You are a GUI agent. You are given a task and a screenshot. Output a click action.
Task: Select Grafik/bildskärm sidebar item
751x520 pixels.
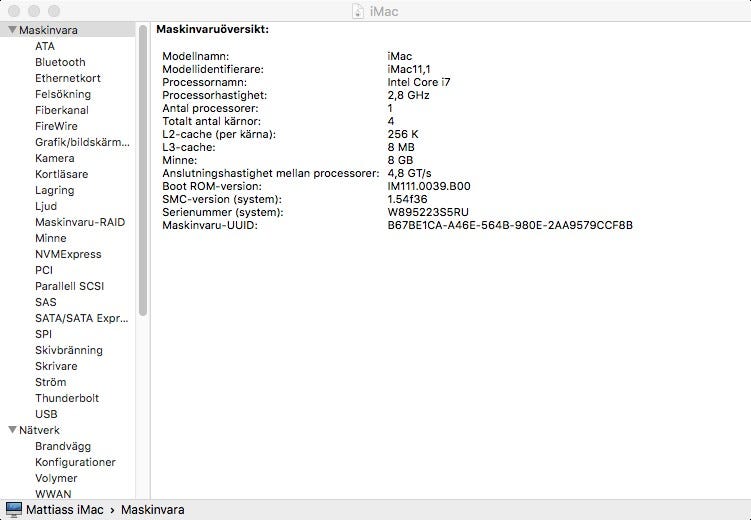[82, 142]
